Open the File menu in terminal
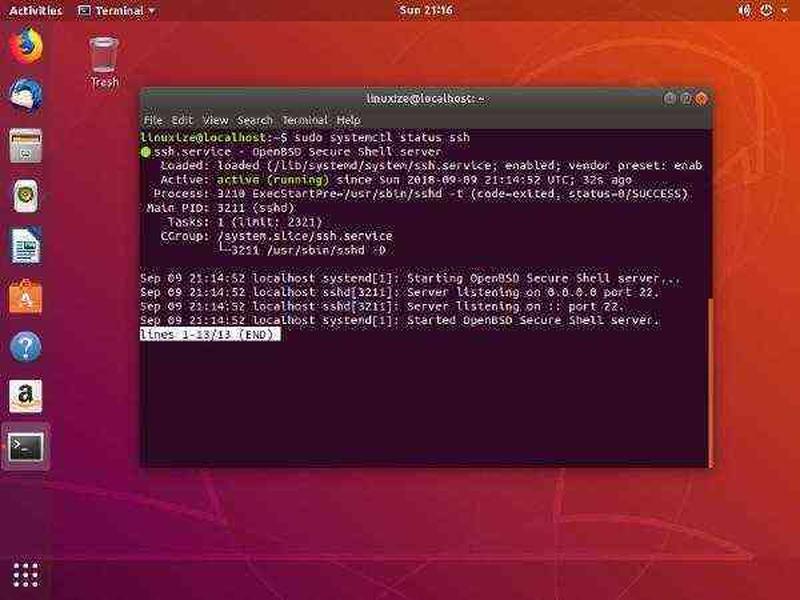The image size is (800, 600). coord(153,120)
